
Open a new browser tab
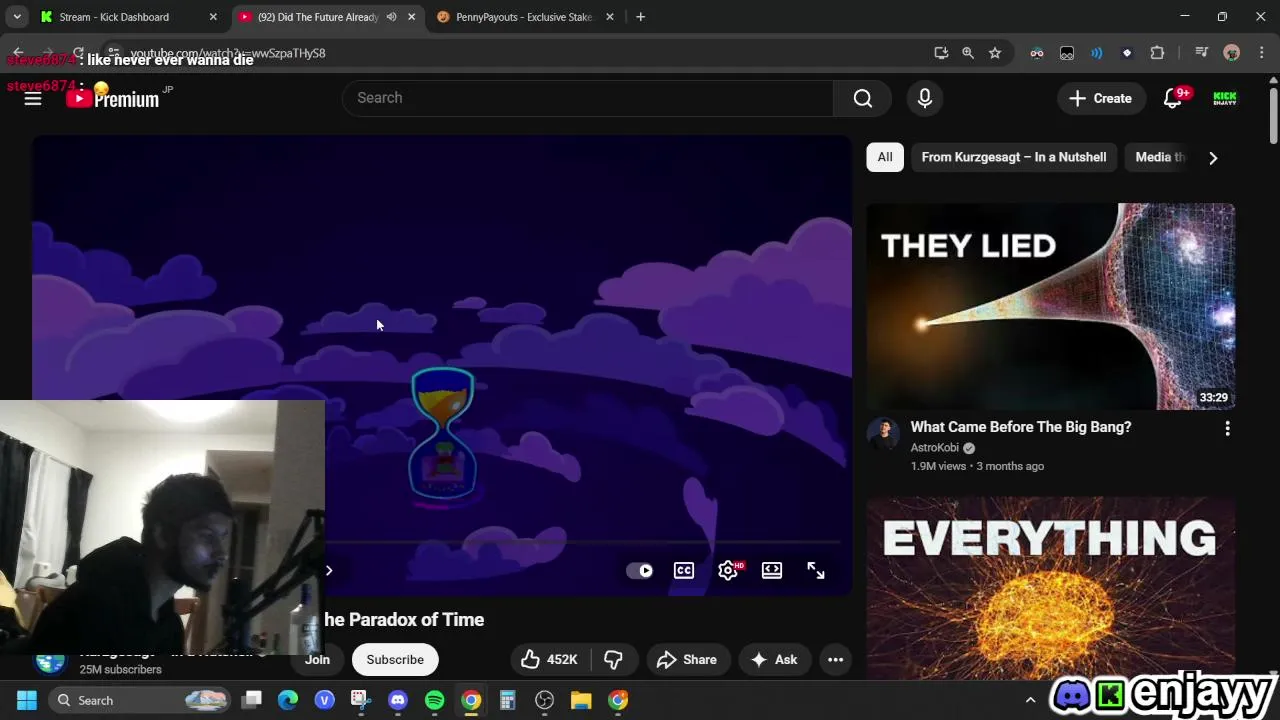point(640,17)
